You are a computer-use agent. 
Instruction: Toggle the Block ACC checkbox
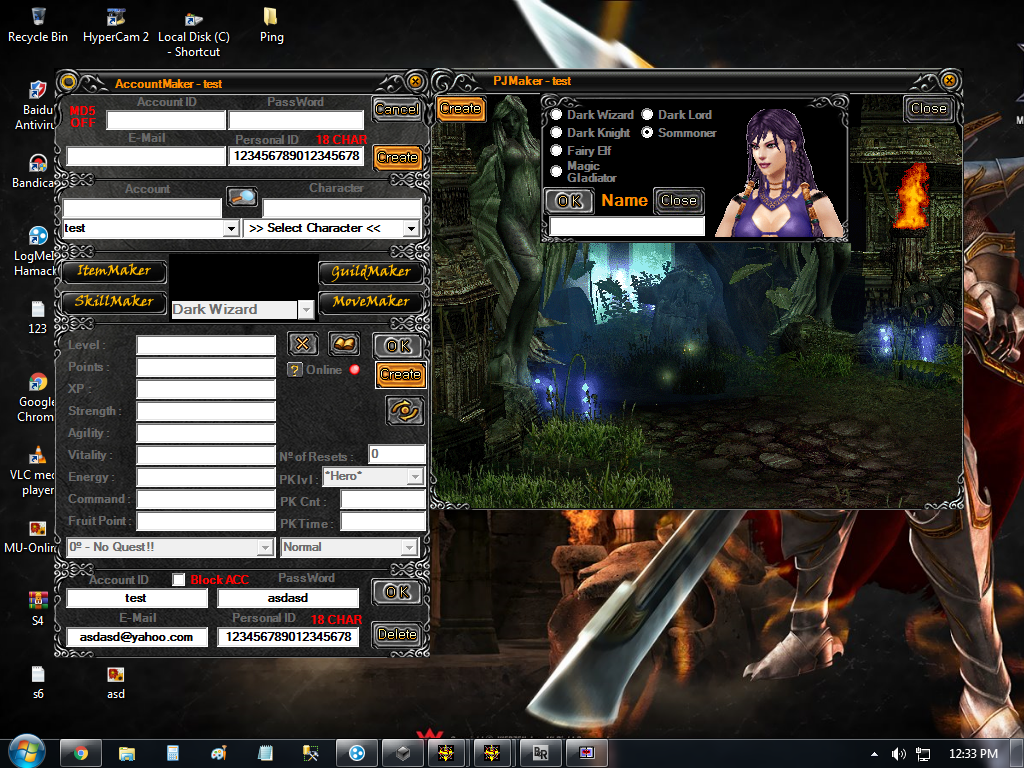pos(178,579)
